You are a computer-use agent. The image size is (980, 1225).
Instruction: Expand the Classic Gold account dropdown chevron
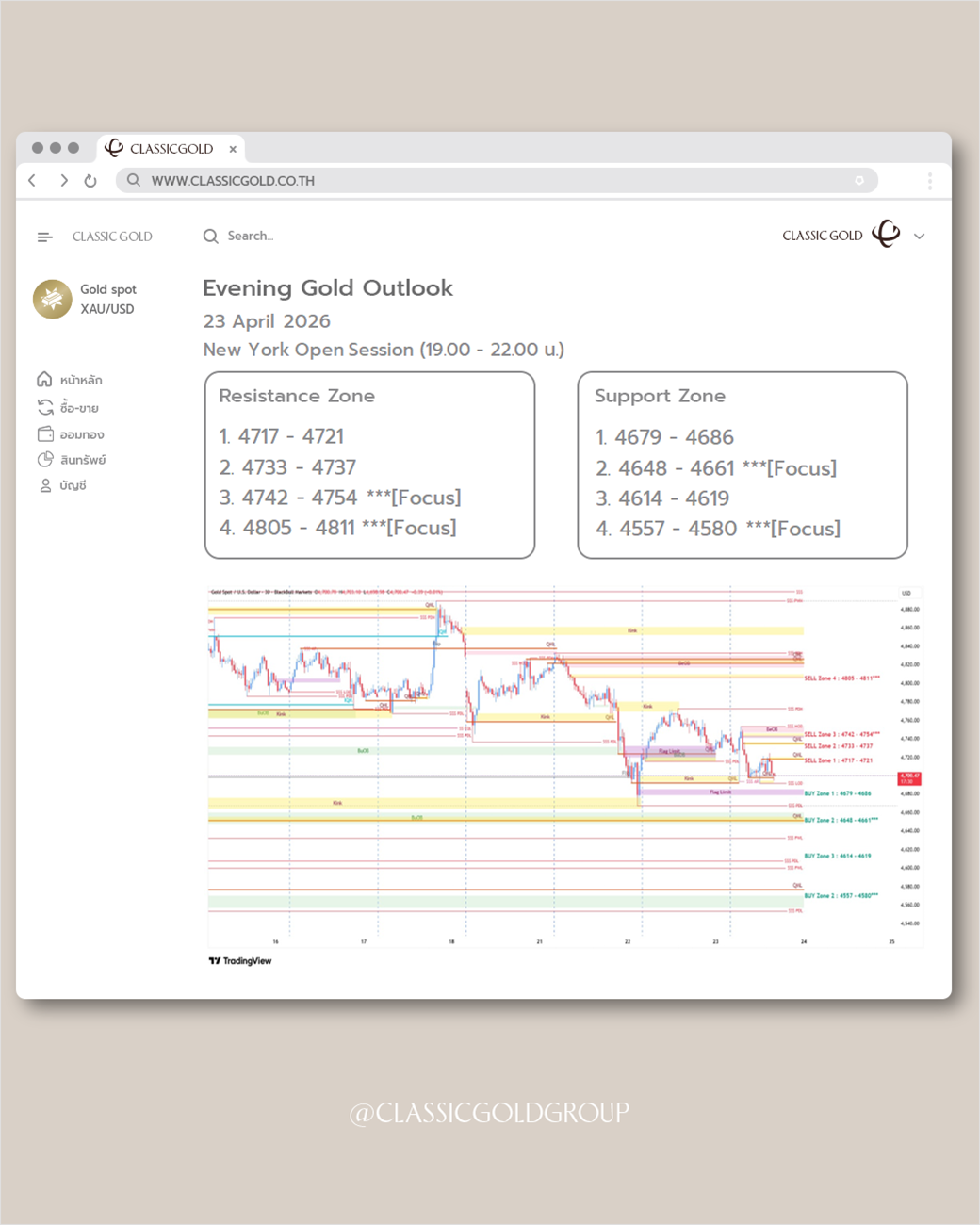coord(919,237)
